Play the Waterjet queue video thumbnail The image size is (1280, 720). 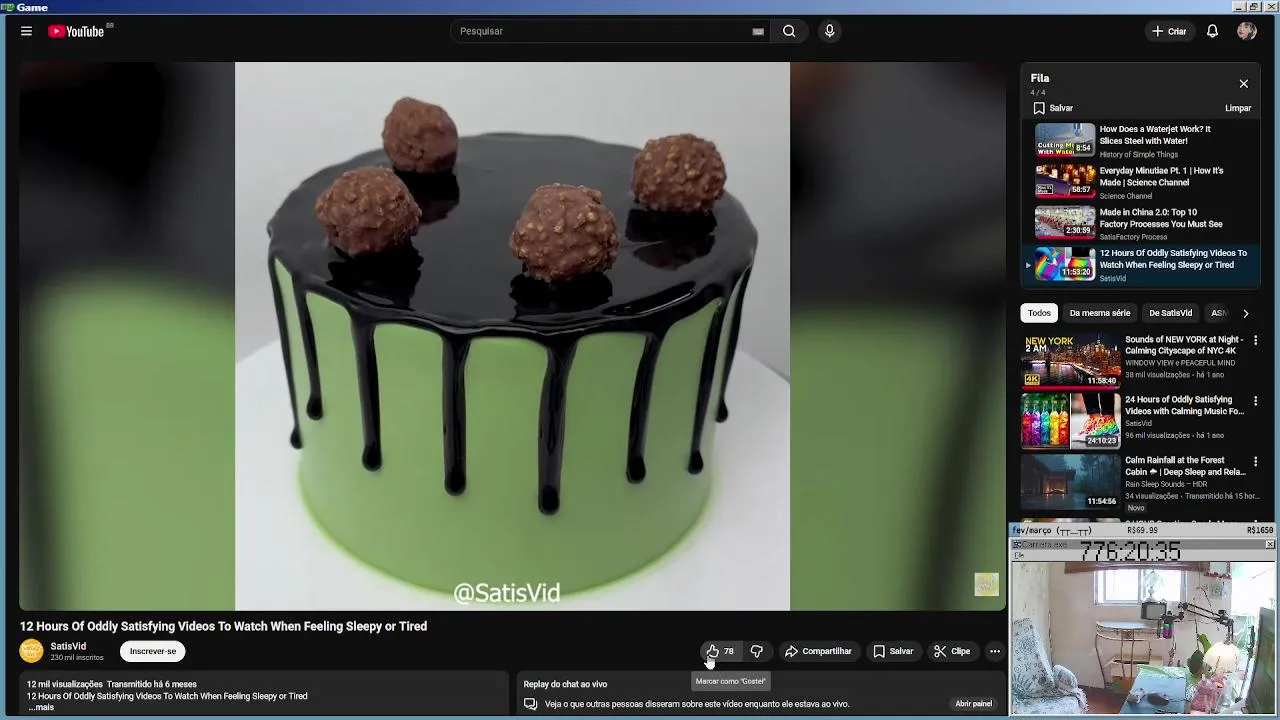pyautogui.click(x=1064, y=140)
